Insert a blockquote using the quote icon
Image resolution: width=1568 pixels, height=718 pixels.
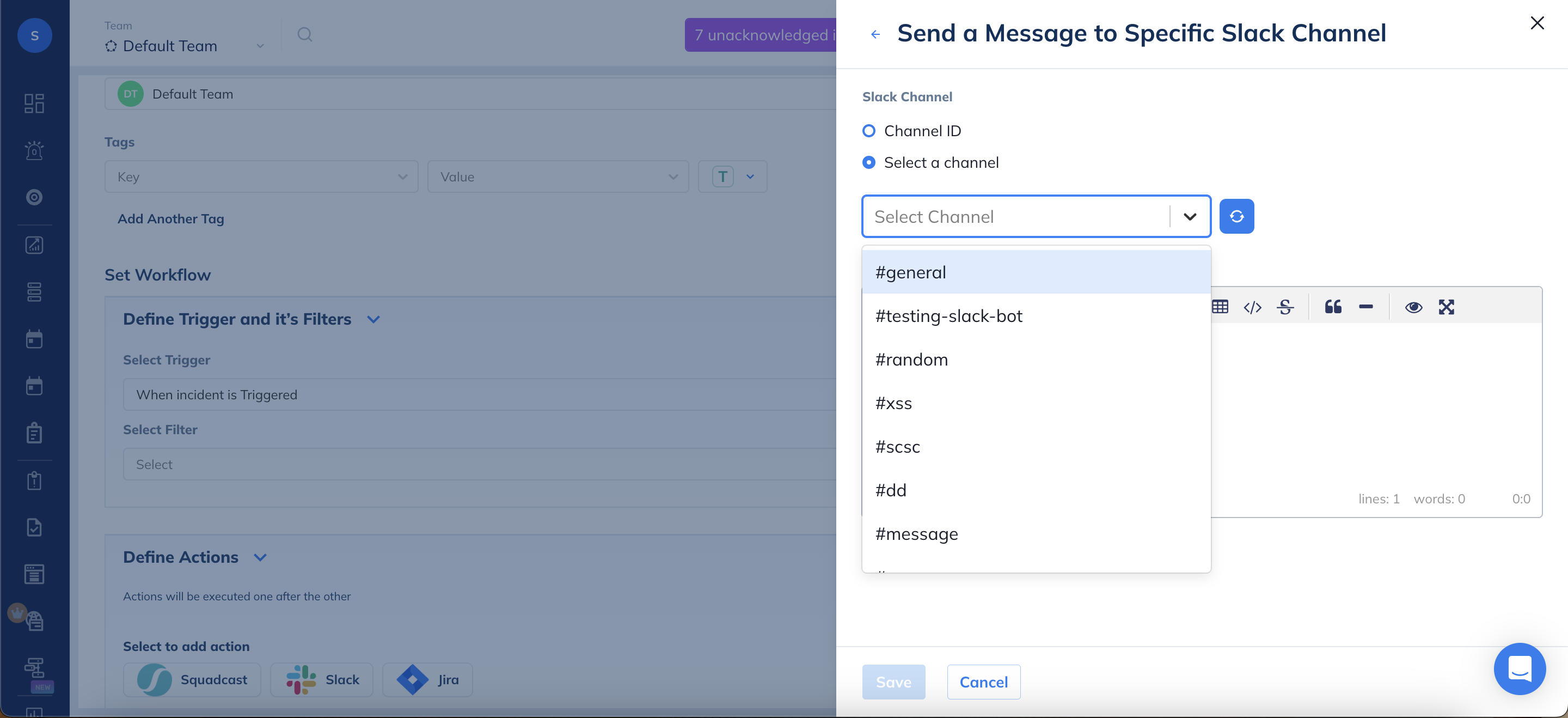[1332, 307]
